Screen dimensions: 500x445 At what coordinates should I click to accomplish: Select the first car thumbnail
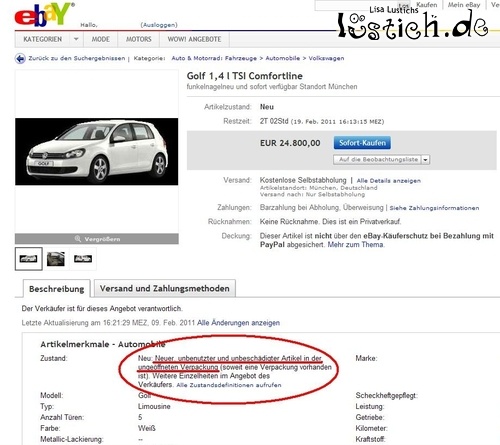click(x=28, y=259)
